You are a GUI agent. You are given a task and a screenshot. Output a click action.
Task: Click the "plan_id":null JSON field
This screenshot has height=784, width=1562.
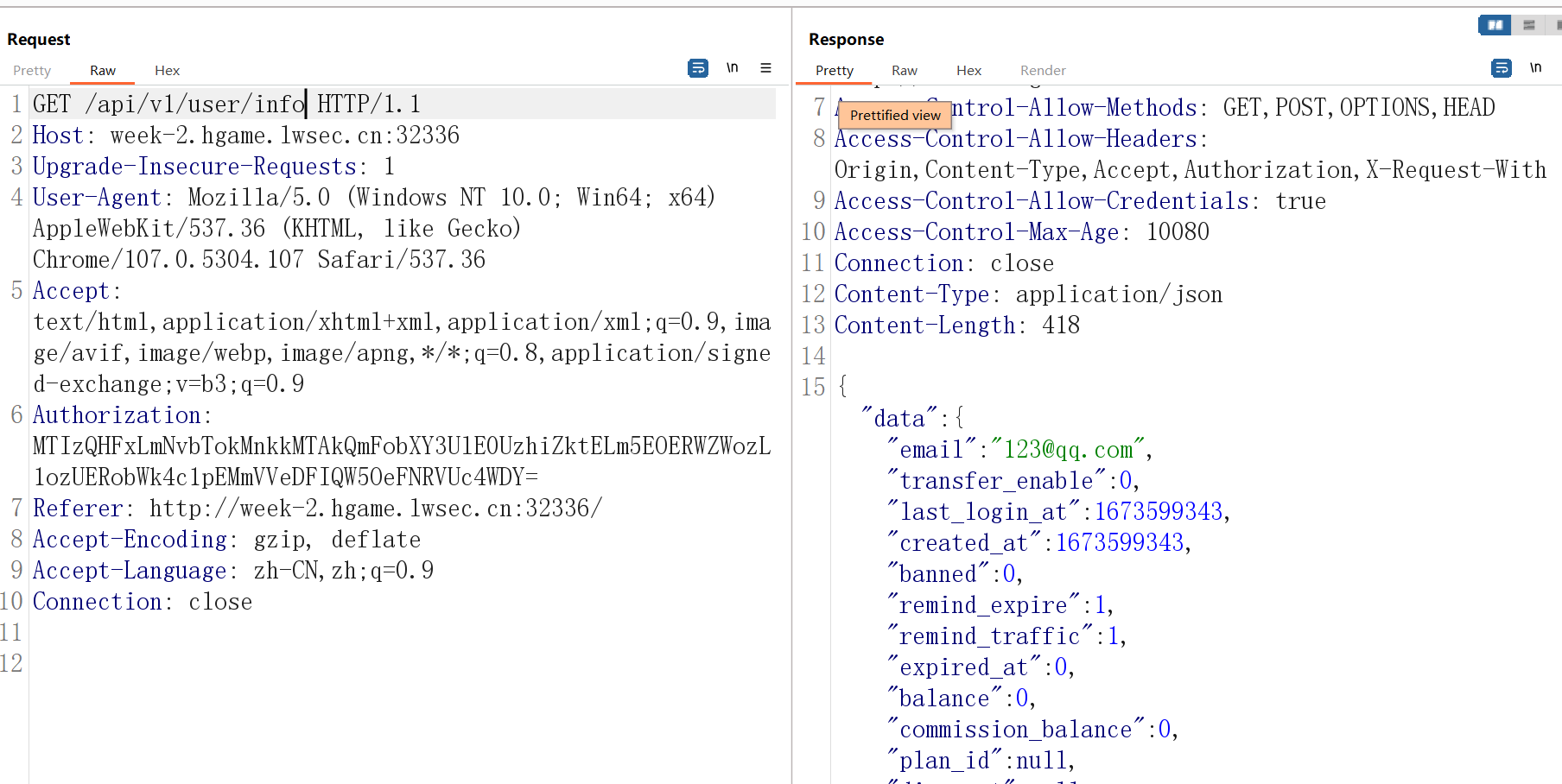[x=977, y=761]
